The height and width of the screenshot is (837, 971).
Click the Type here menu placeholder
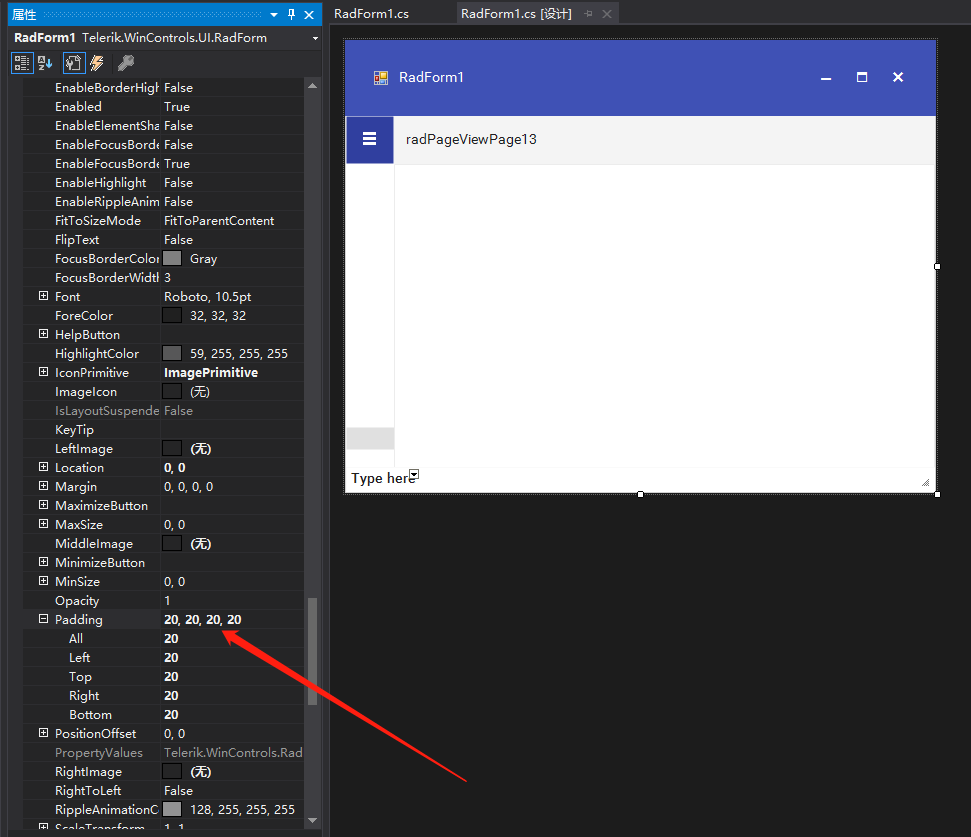click(382, 479)
